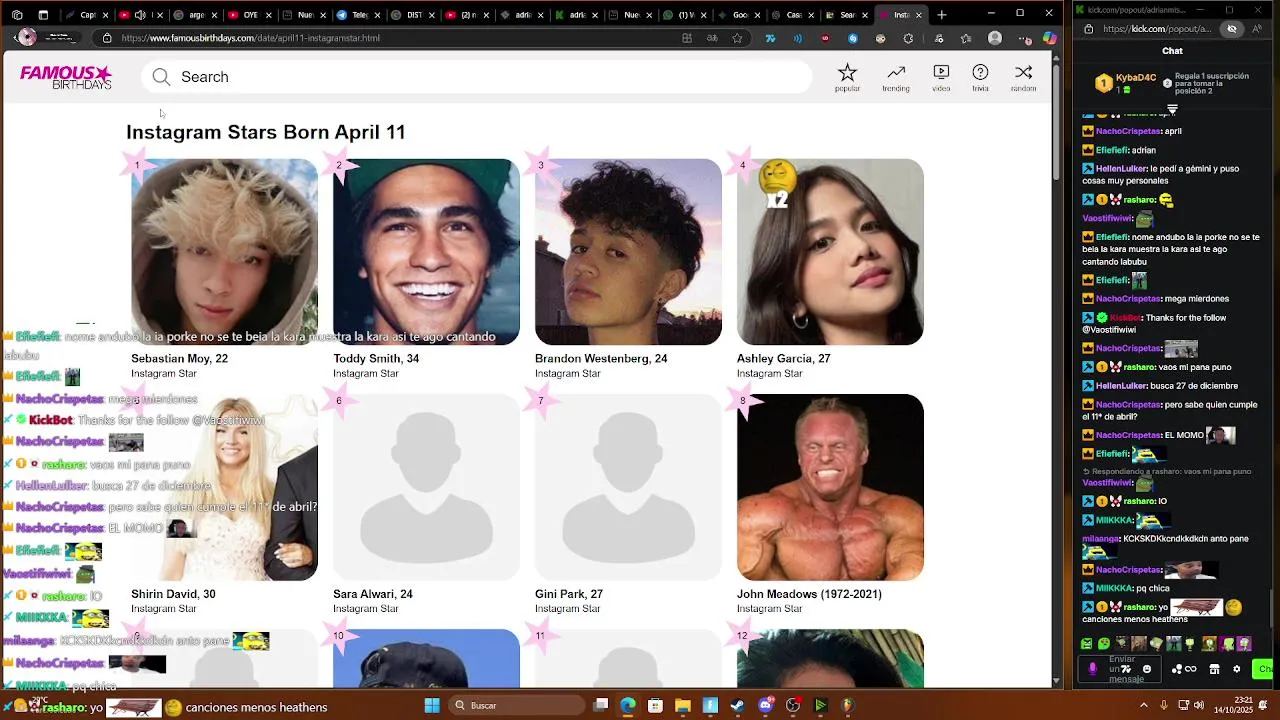Image resolution: width=1280 pixels, height=720 pixels.
Task: Click the infinity icon in Kick chat
Action: pos(1191,669)
